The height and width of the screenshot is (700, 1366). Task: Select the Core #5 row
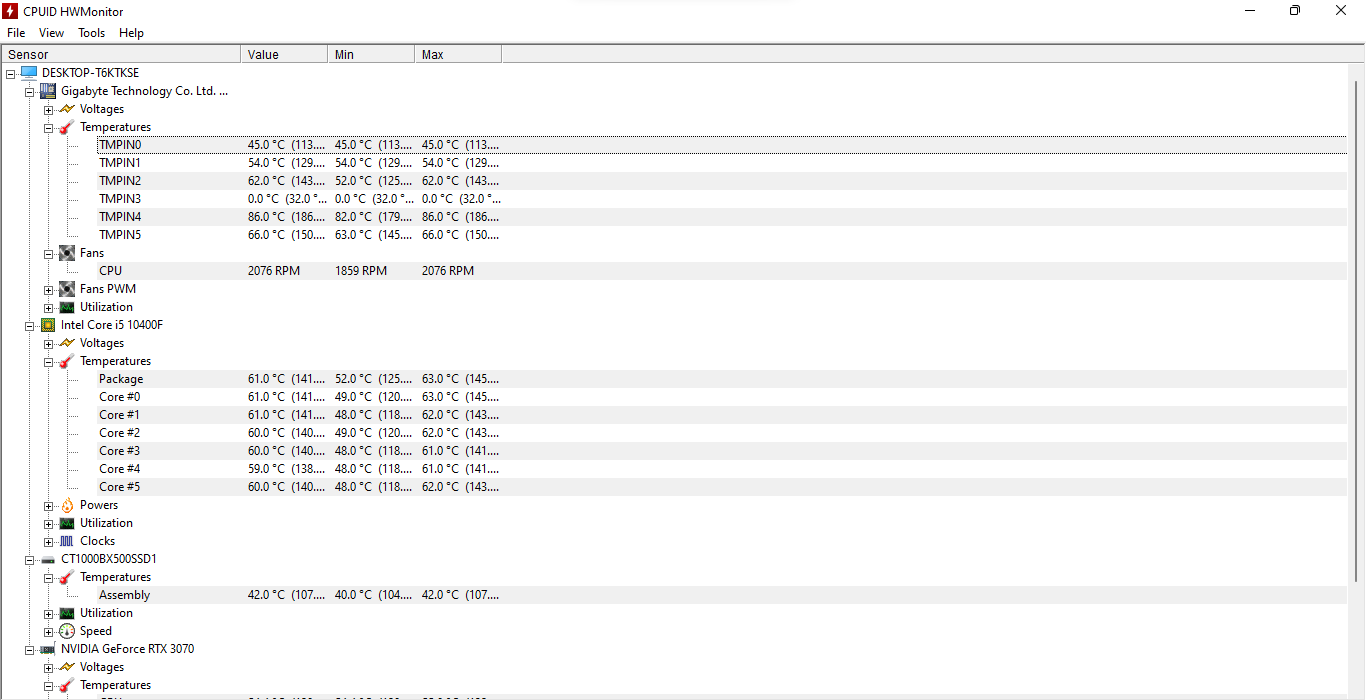point(722,487)
